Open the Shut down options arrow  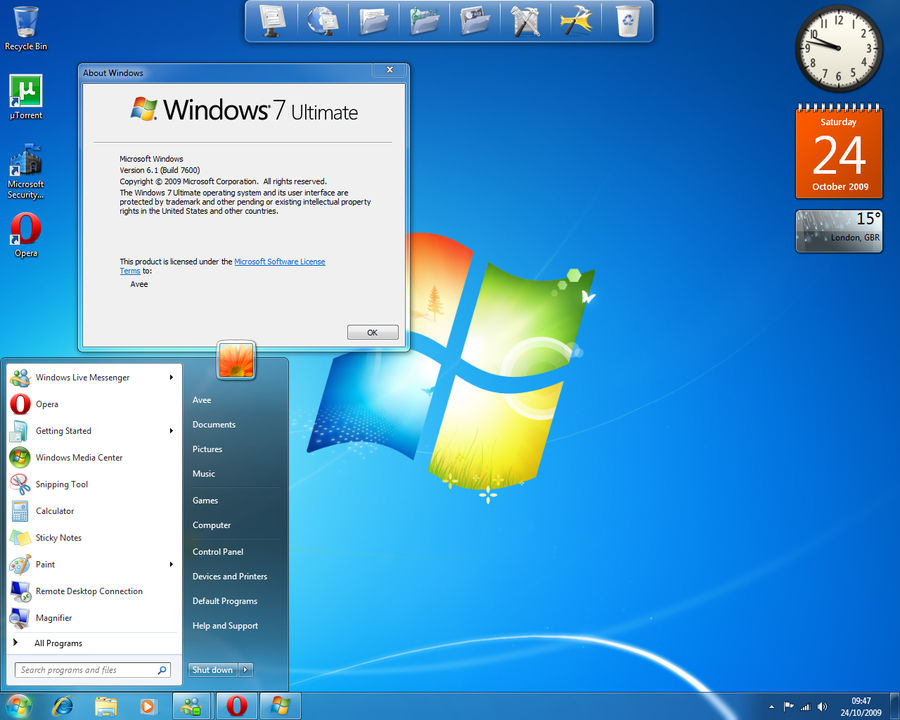click(x=246, y=669)
